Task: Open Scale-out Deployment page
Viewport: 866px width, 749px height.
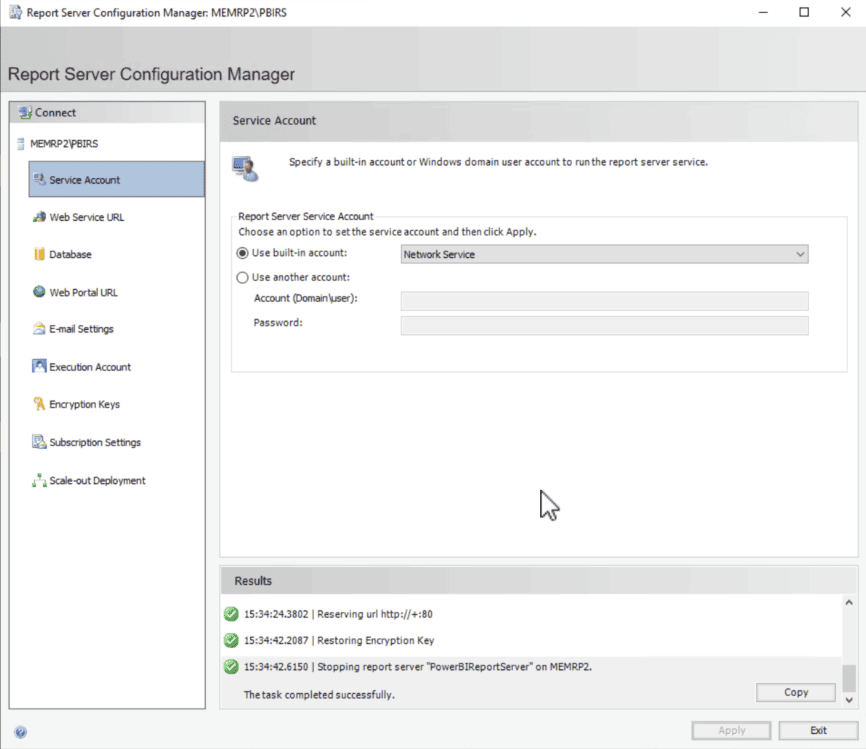Action: click(97, 481)
